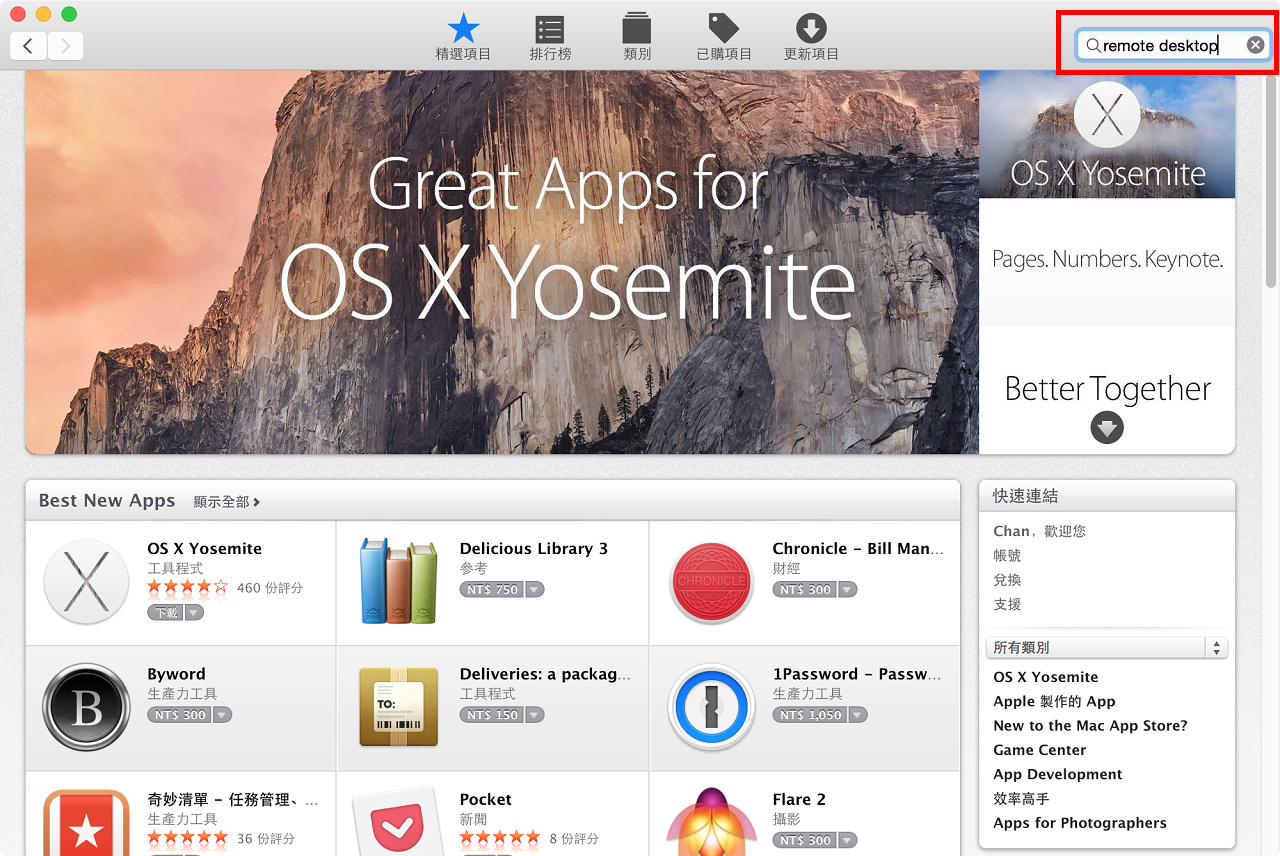Viewport: 1280px width, 856px height.
Task: Open the Apps for Photographers quick link
Action: [x=1080, y=823]
